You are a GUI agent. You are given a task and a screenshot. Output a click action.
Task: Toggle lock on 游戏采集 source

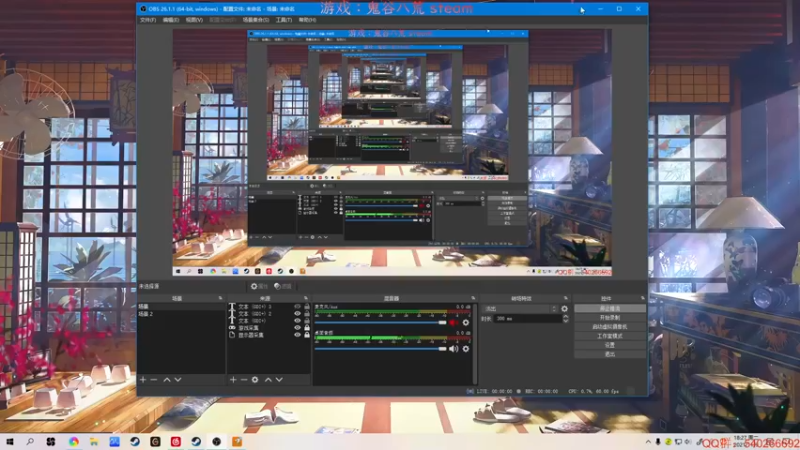click(307, 328)
